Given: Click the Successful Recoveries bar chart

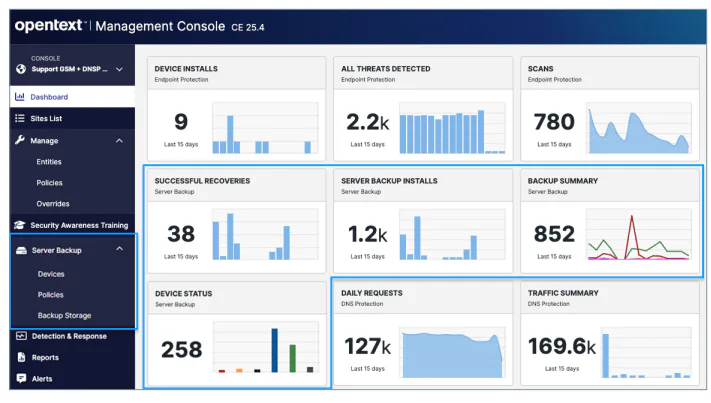Looking at the screenshot, I should pos(265,234).
